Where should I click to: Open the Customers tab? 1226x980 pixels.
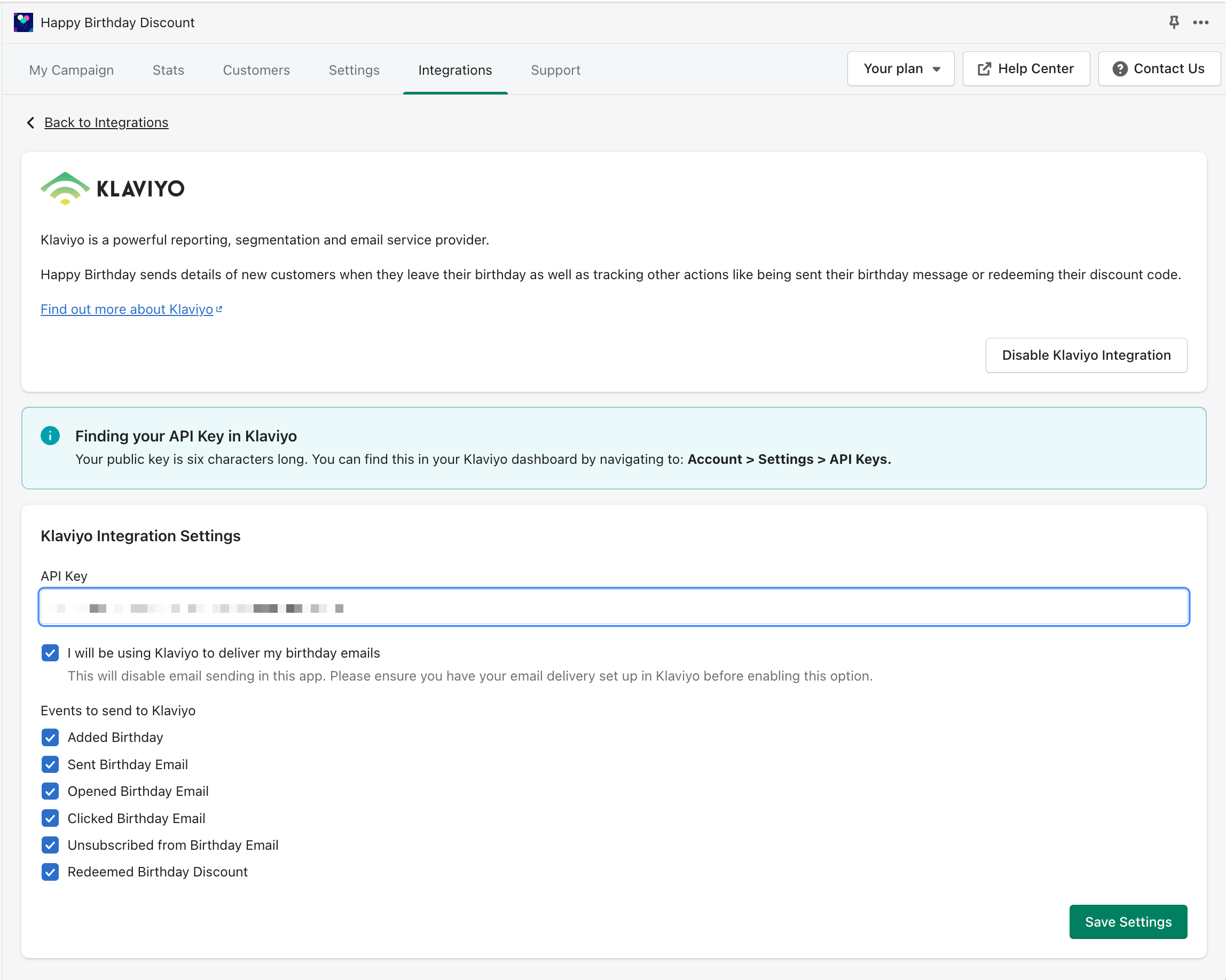click(256, 70)
